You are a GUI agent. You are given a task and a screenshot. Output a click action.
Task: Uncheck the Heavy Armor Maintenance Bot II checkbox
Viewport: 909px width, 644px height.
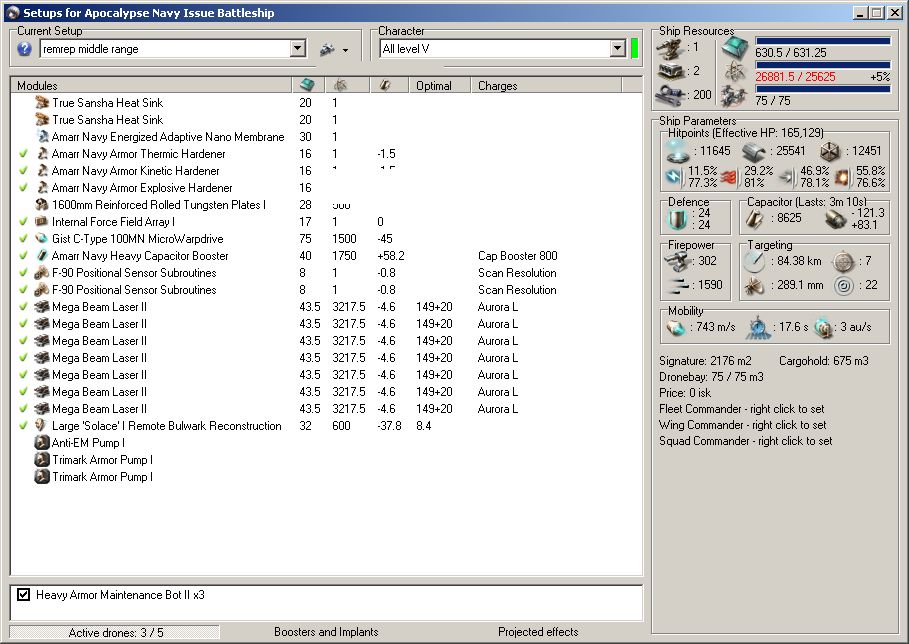(24, 595)
